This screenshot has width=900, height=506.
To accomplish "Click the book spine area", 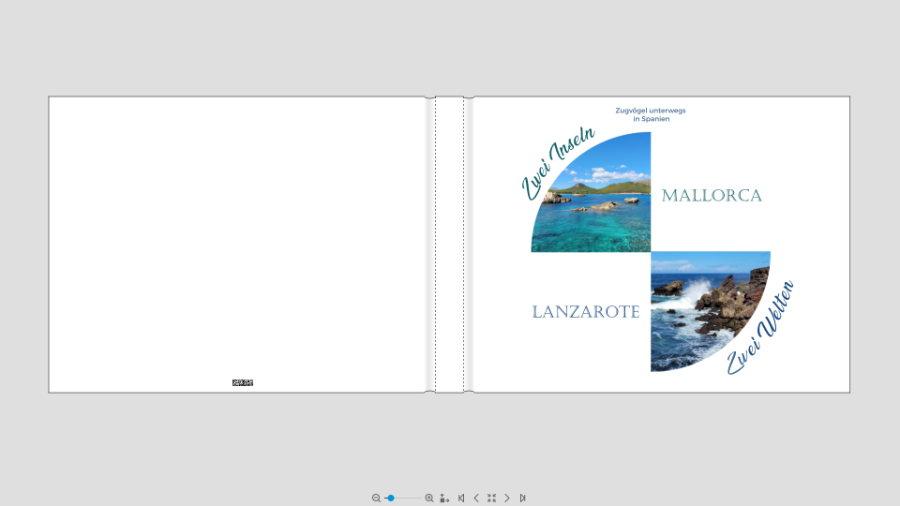I will click(x=449, y=244).
